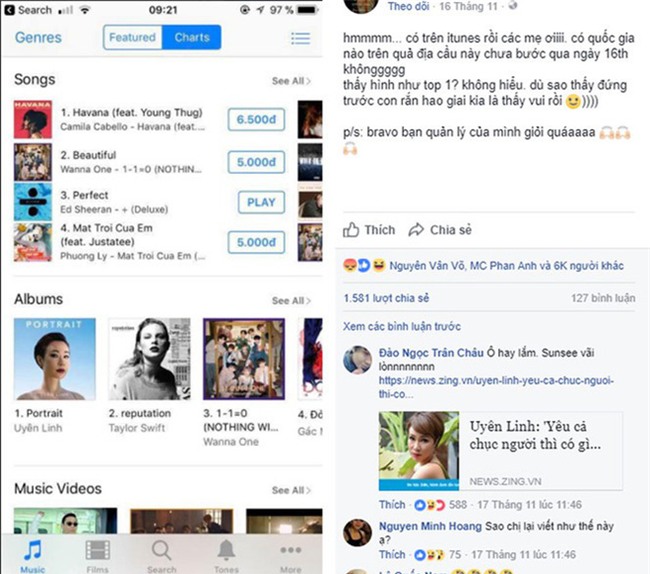The width and height of the screenshot is (650, 574).
Task: Buy Havana for 6.500đ
Action: click(x=256, y=119)
